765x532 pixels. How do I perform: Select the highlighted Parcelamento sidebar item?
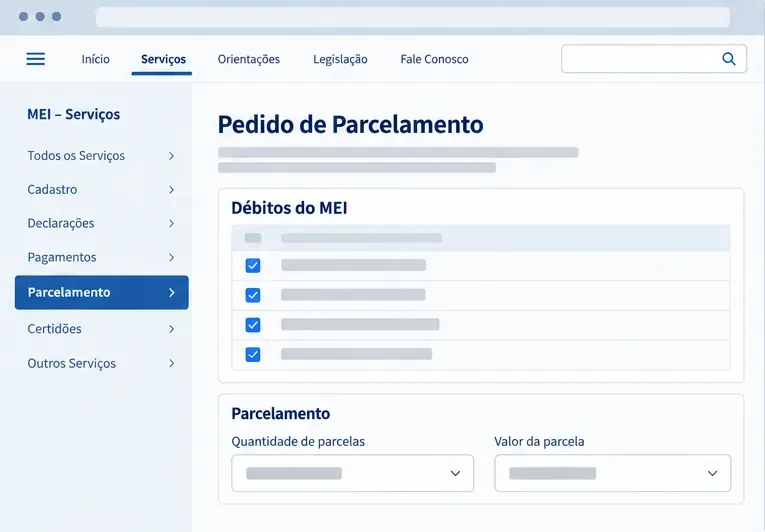pyautogui.click(x=101, y=292)
